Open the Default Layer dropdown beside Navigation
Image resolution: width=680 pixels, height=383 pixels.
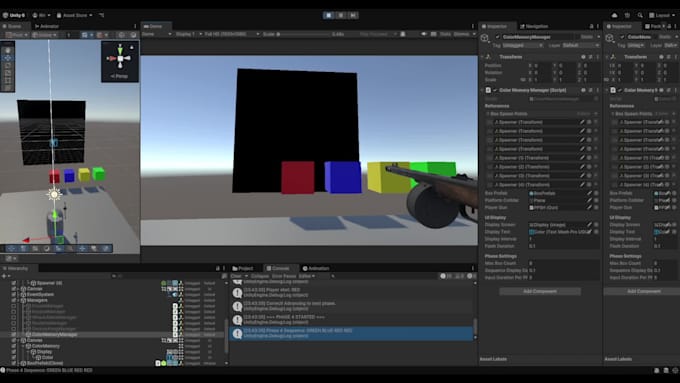point(581,45)
